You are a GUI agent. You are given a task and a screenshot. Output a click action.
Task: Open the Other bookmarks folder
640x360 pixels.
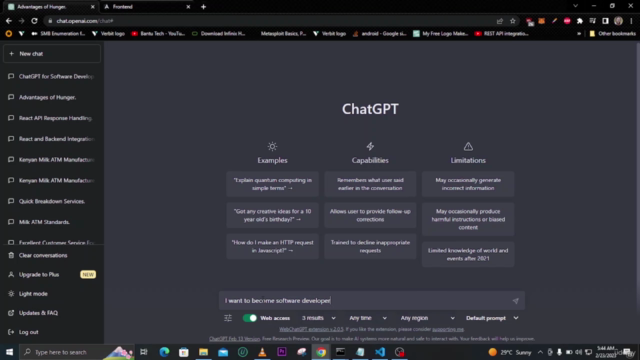[x=612, y=33]
